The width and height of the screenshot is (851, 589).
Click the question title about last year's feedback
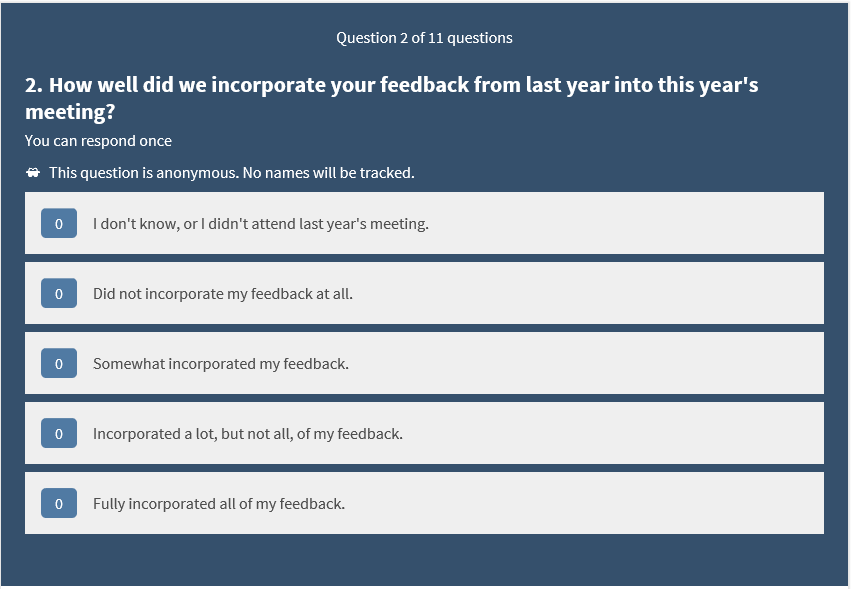(x=391, y=98)
